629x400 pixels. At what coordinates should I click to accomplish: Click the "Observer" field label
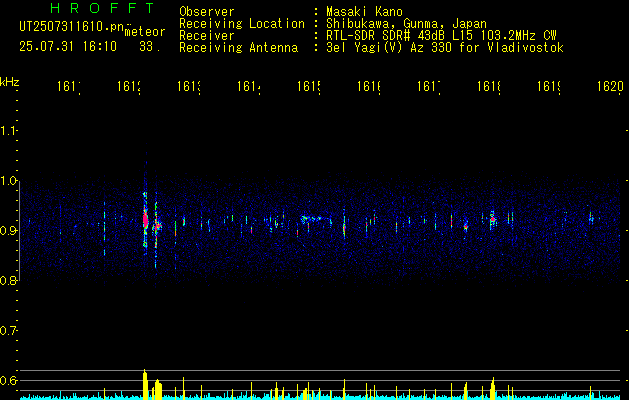tap(207, 12)
